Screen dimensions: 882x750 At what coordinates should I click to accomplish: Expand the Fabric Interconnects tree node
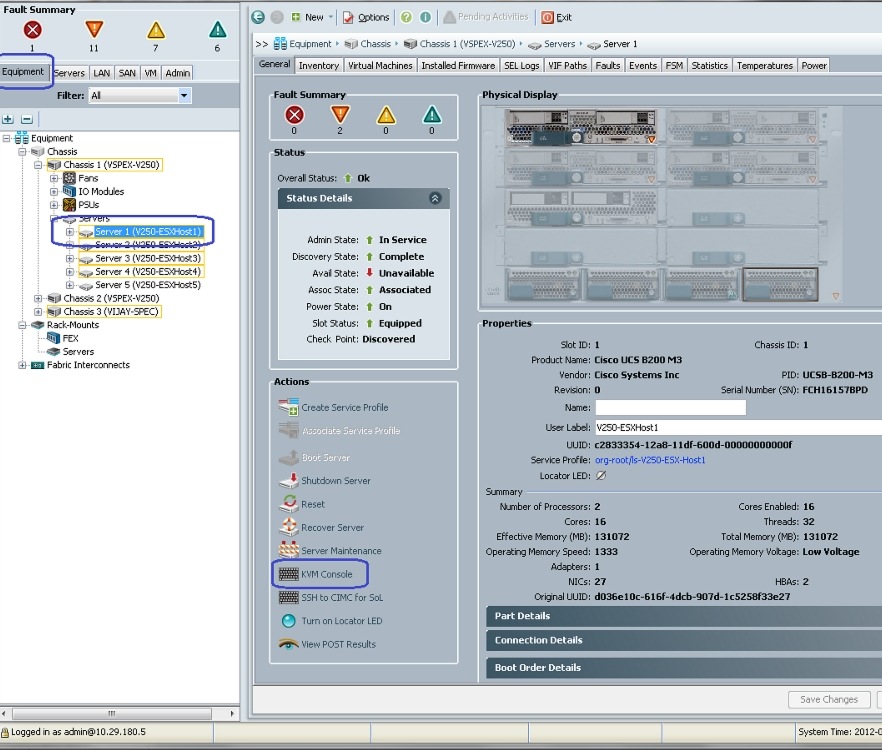click(23, 365)
